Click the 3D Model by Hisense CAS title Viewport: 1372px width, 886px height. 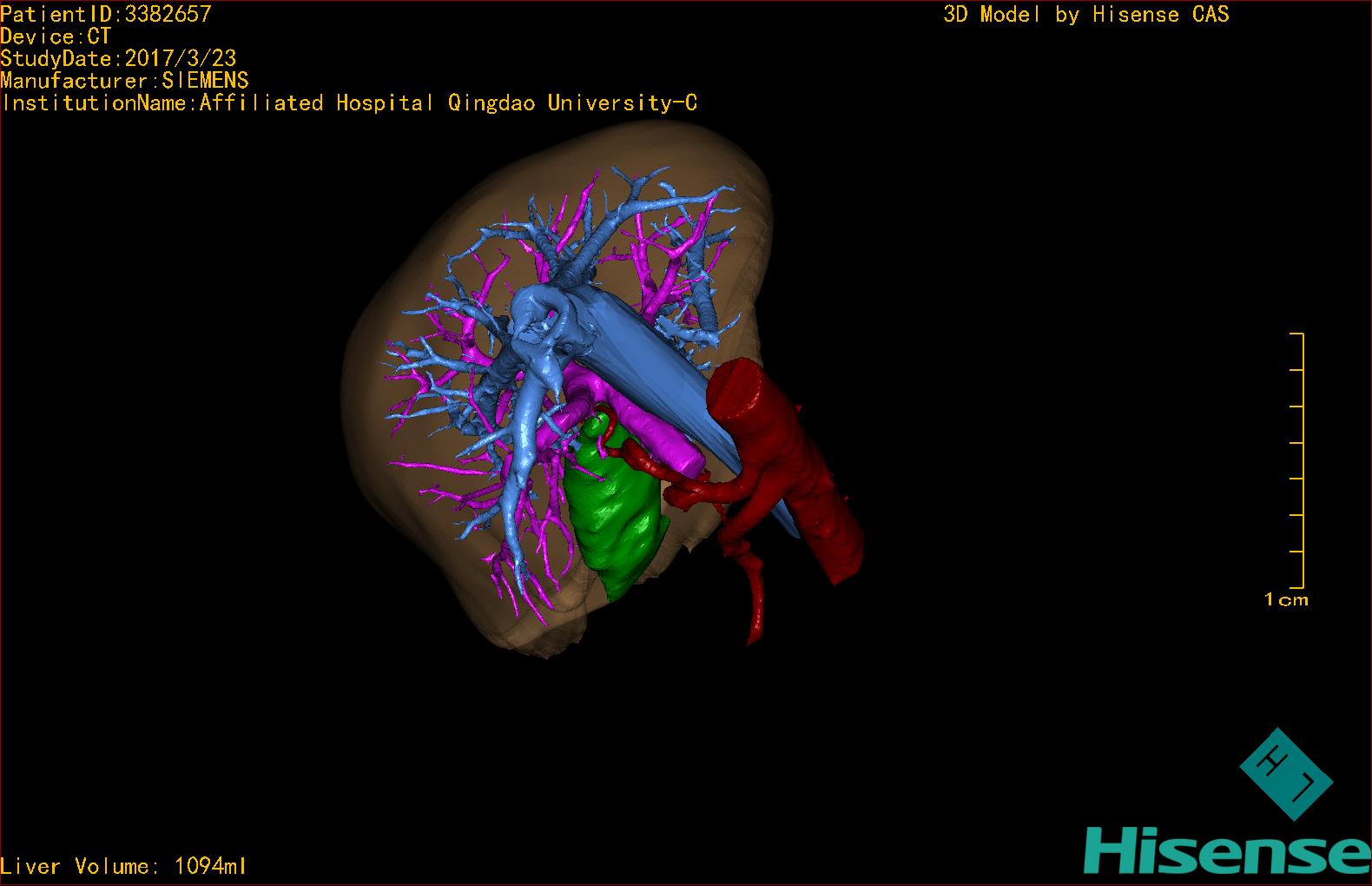(x=1085, y=15)
